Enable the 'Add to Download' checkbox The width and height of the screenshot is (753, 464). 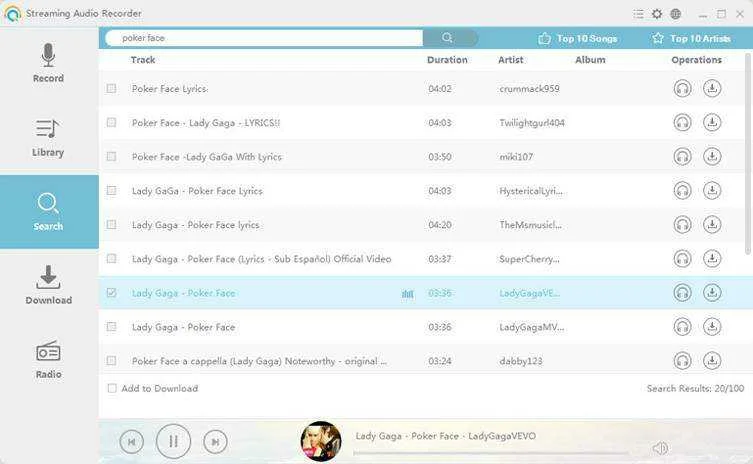[112, 388]
